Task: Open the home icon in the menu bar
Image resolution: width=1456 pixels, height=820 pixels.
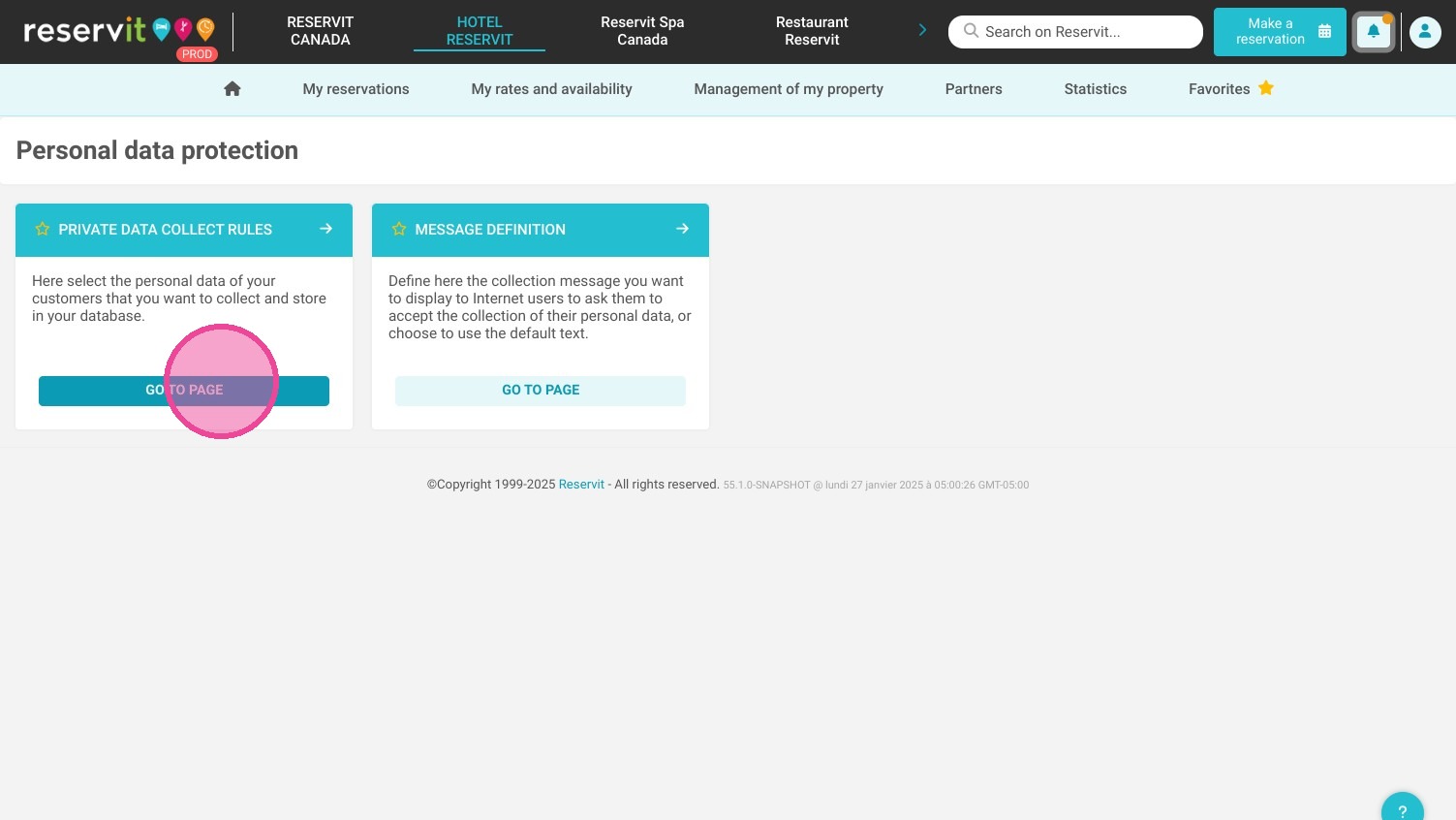Action: [x=232, y=89]
